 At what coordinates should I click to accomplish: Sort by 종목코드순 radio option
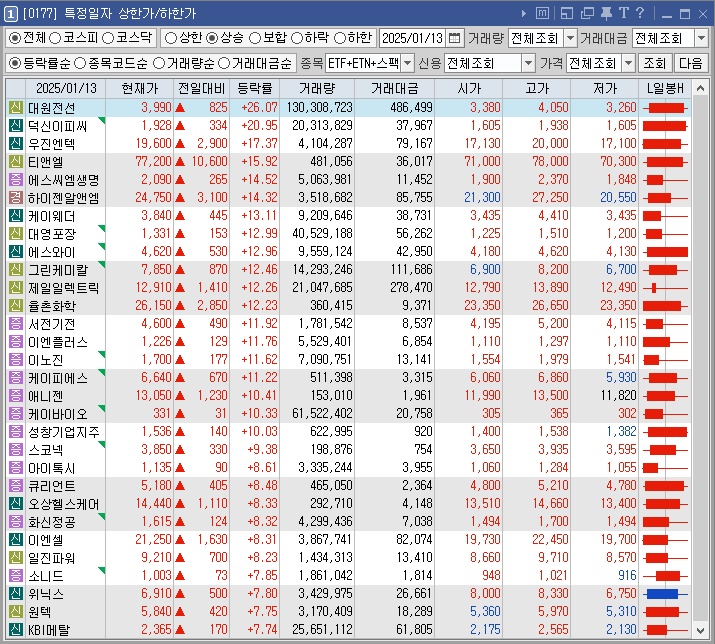pyautogui.click(x=80, y=63)
